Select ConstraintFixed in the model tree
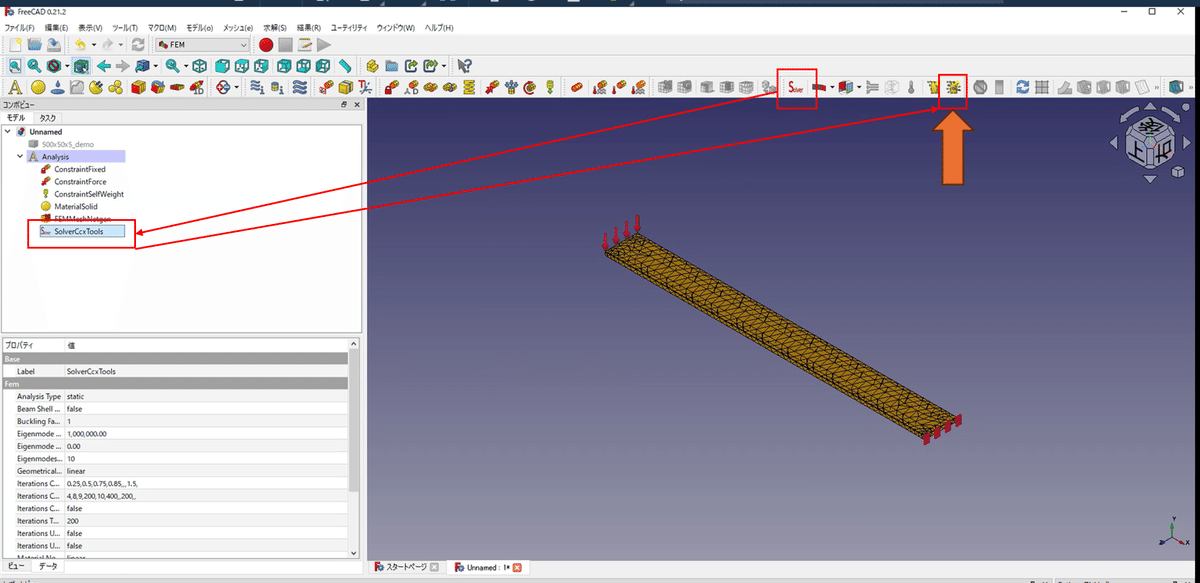Image resolution: width=1200 pixels, height=583 pixels. pyautogui.click(x=79, y=169)
